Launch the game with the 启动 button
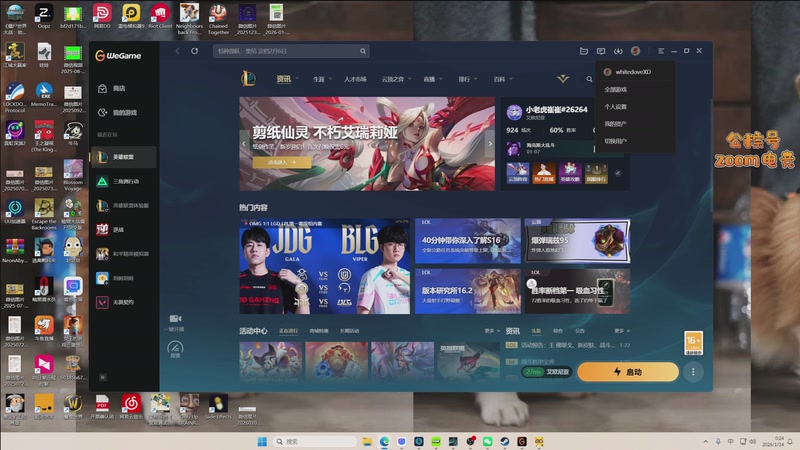This screenshot has height=450, width=800. (x=628, y=372)
